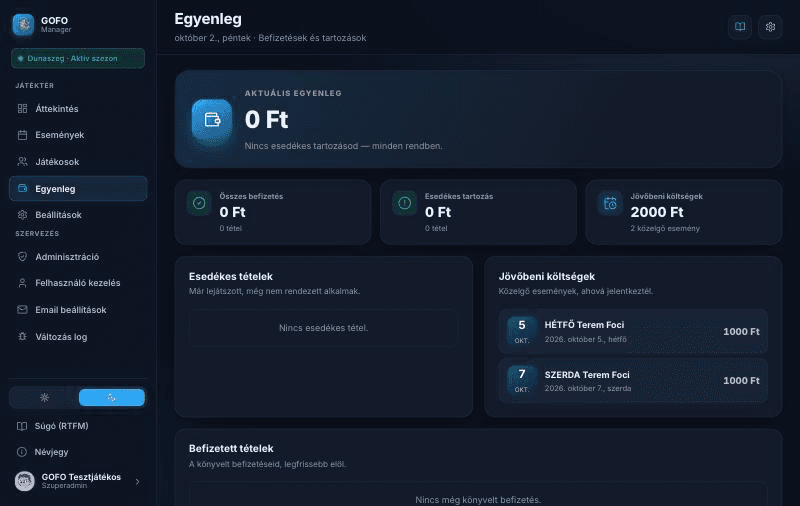
Task: Open the help book icon in header
Action: point(740,27)
